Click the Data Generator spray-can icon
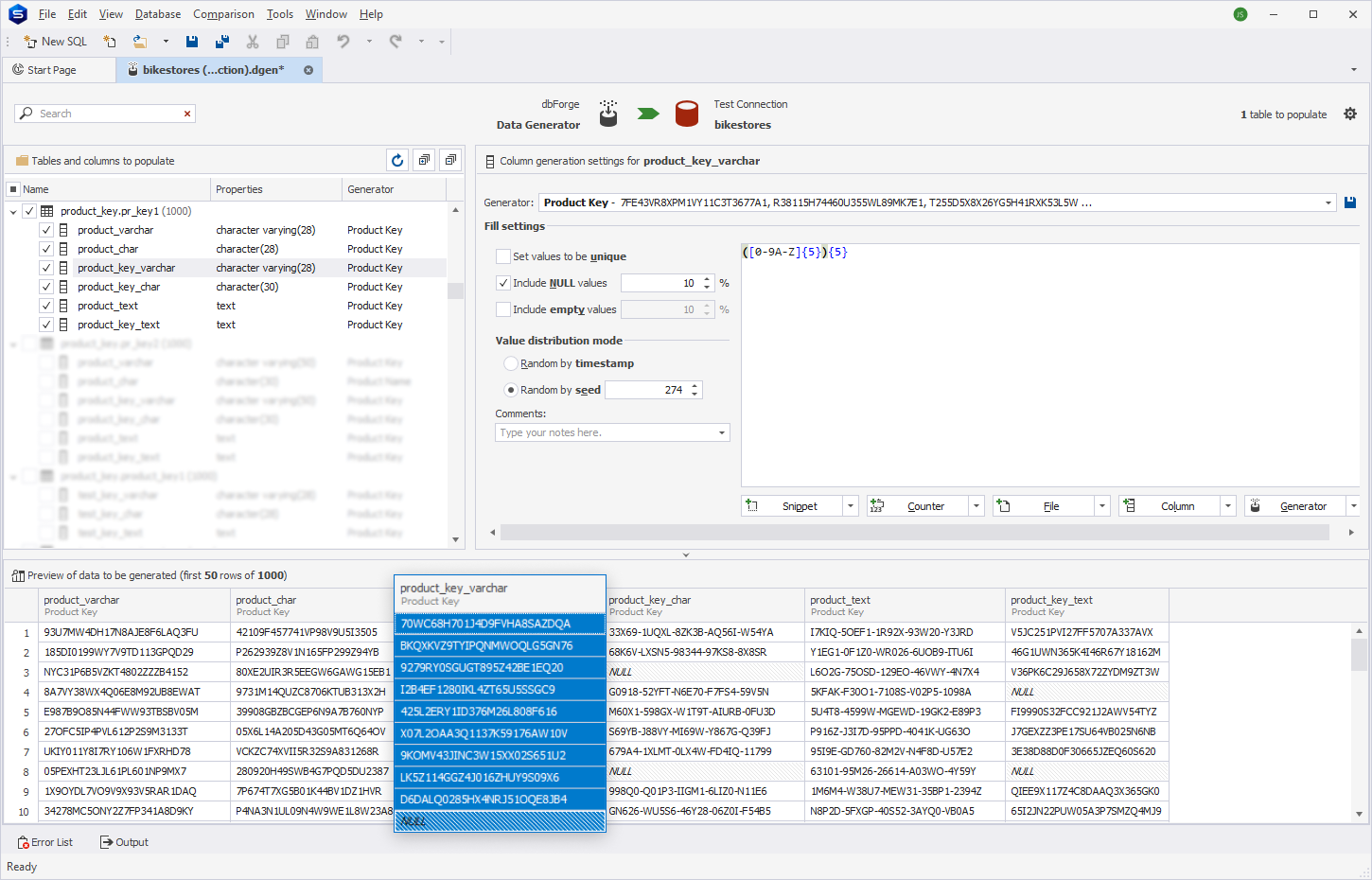This screenshot has width=1372, height=880. (608, 114)
